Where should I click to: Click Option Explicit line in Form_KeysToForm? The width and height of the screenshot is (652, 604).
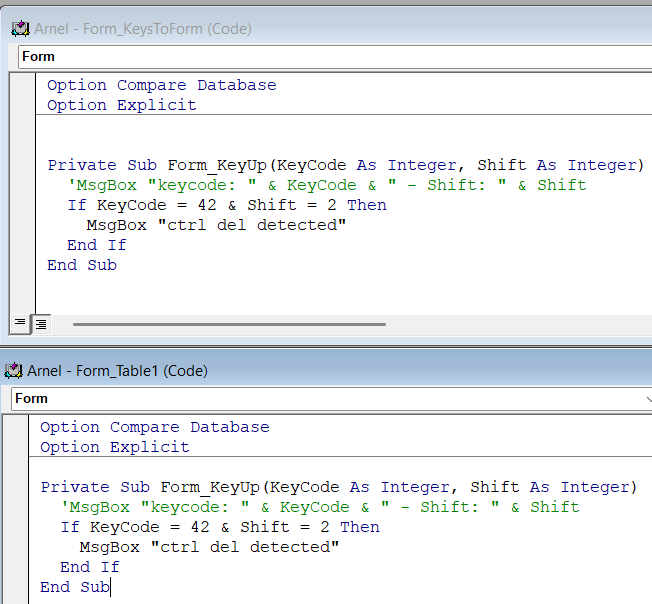(x=122, y=105)
